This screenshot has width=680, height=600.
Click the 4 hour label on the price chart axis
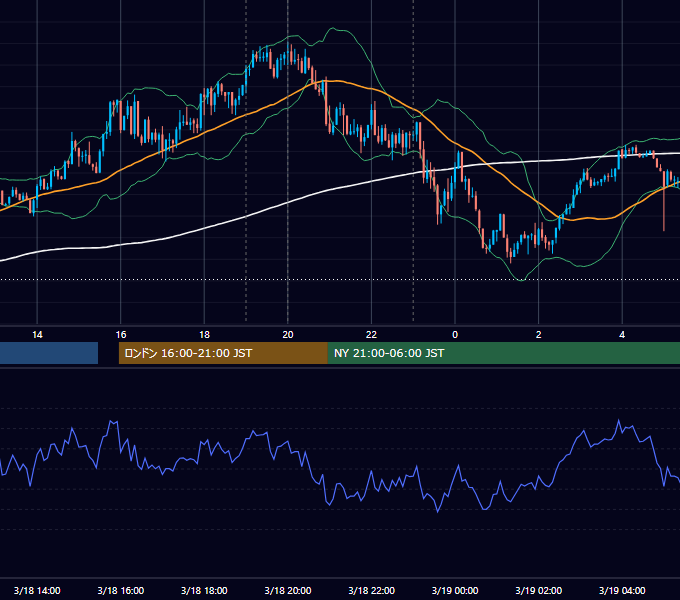pos(622,335)
